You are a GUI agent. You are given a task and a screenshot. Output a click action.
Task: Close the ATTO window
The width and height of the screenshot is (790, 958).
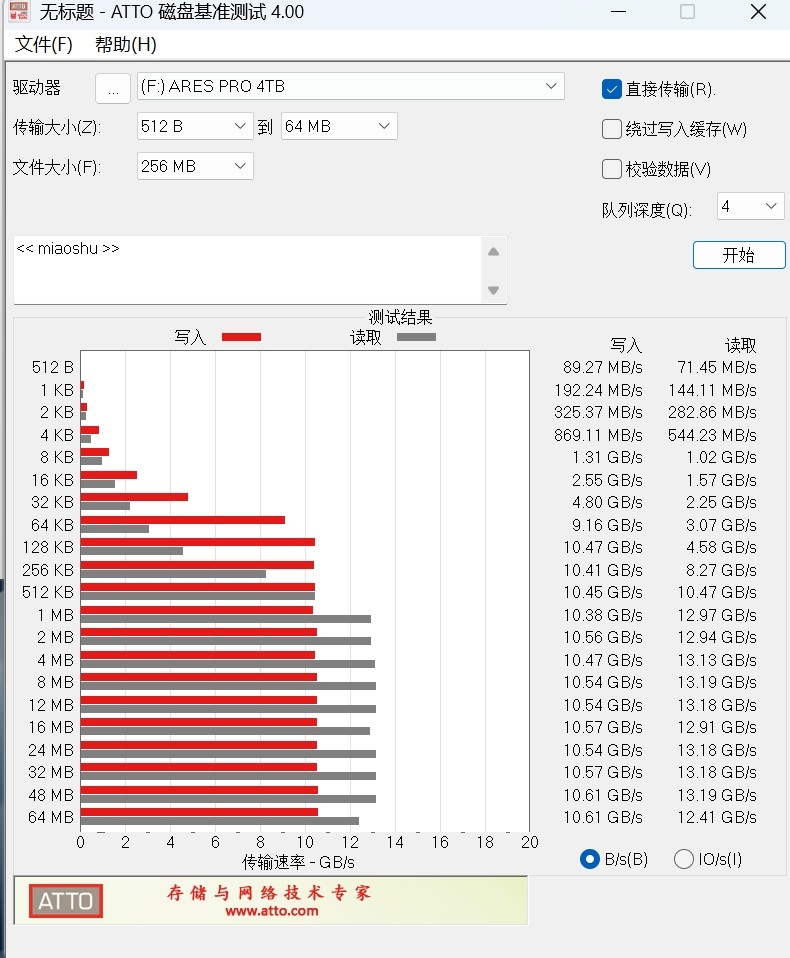pyautogui.click(x=758, y=12)
